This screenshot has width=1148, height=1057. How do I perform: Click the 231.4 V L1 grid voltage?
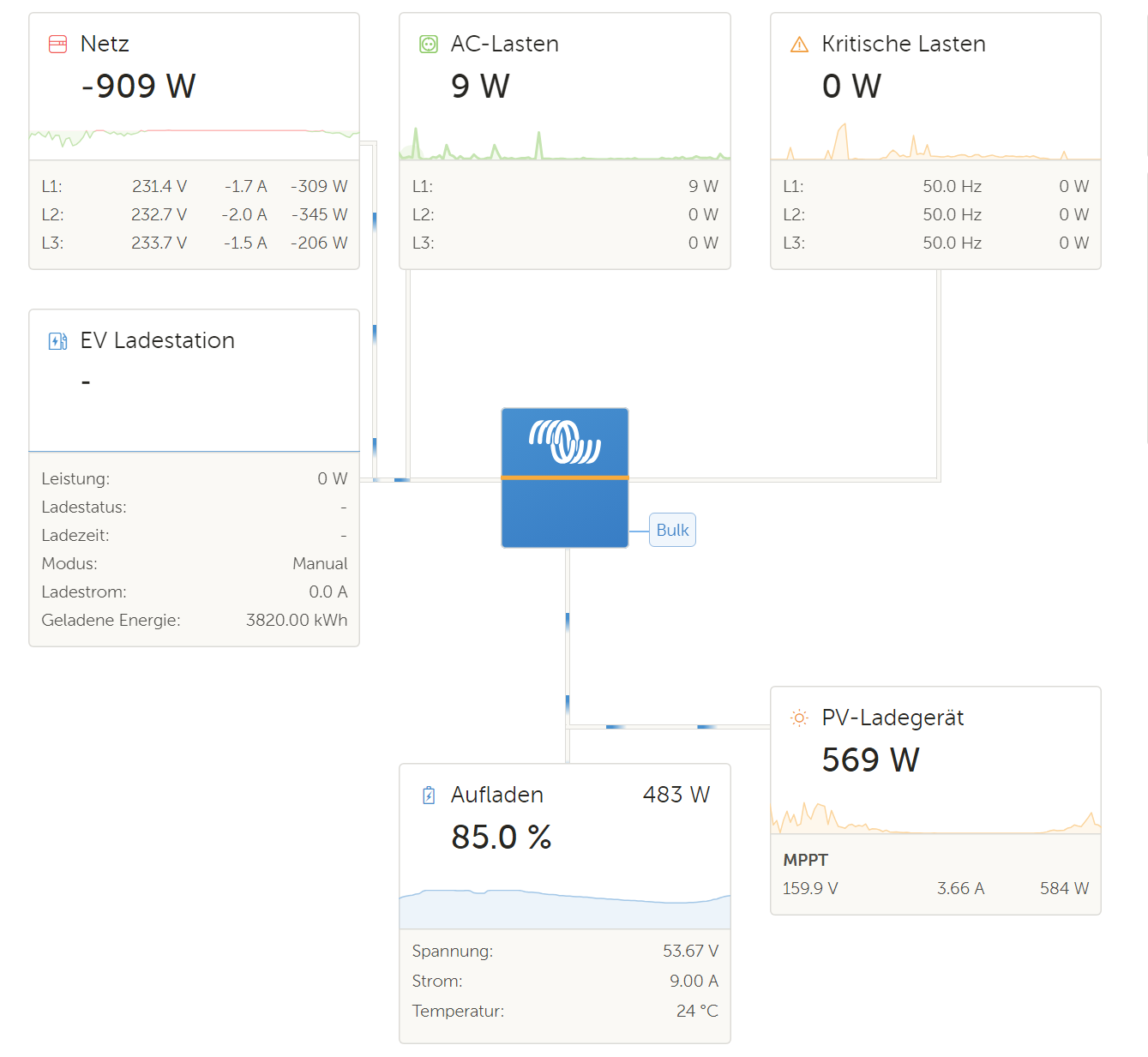[x=159, y=186]
